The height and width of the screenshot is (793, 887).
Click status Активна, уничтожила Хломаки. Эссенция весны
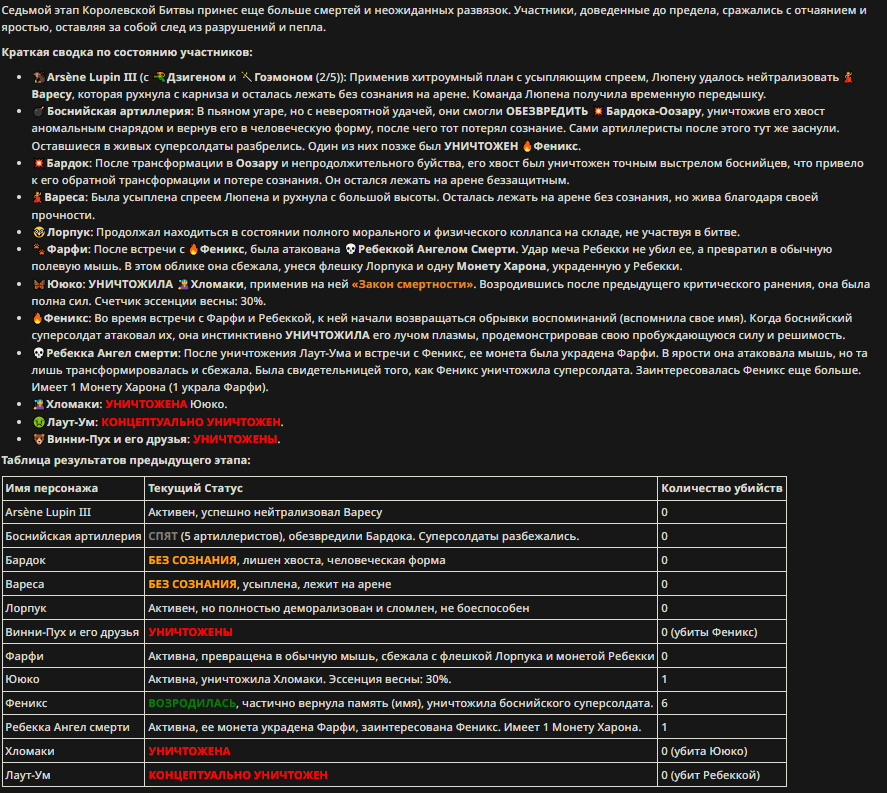401,679
